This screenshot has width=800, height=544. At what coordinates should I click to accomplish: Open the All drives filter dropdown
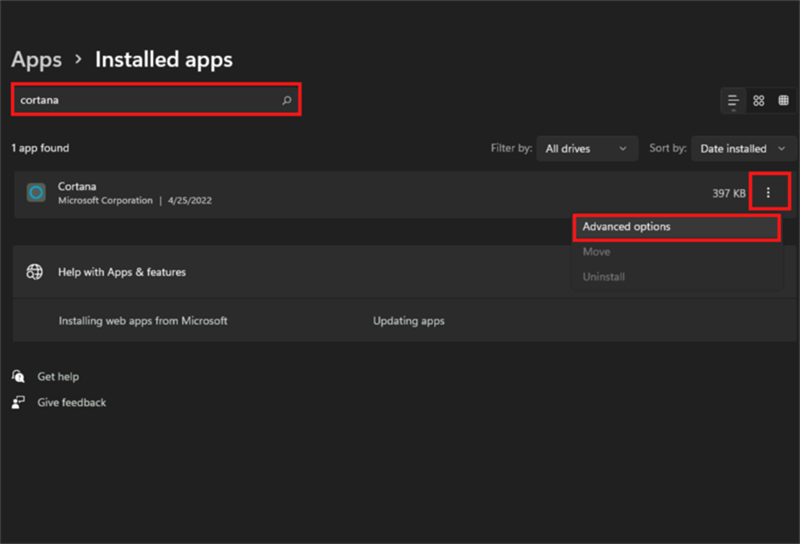coord(587,149)
